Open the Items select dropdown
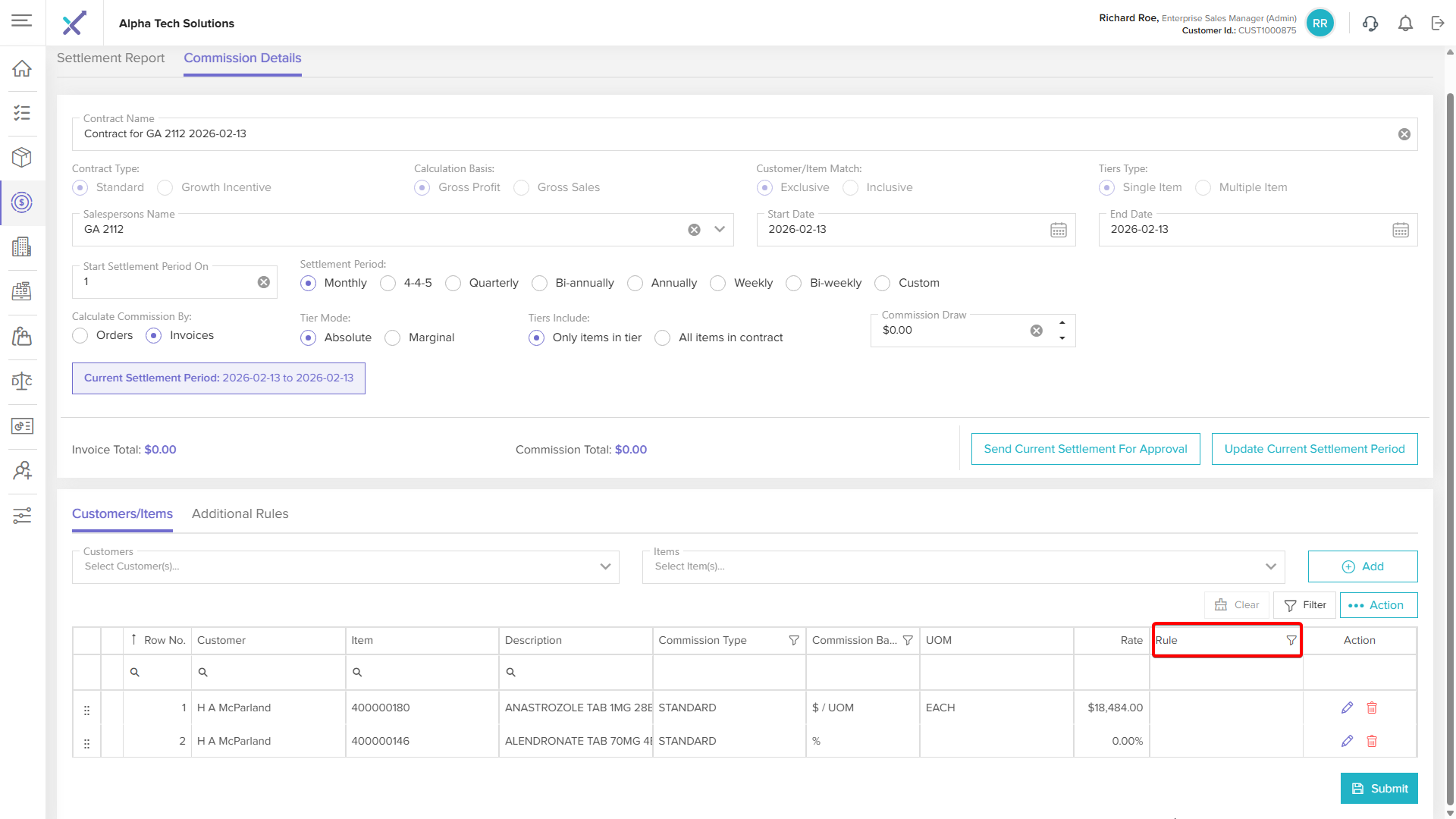 [963, 566]
